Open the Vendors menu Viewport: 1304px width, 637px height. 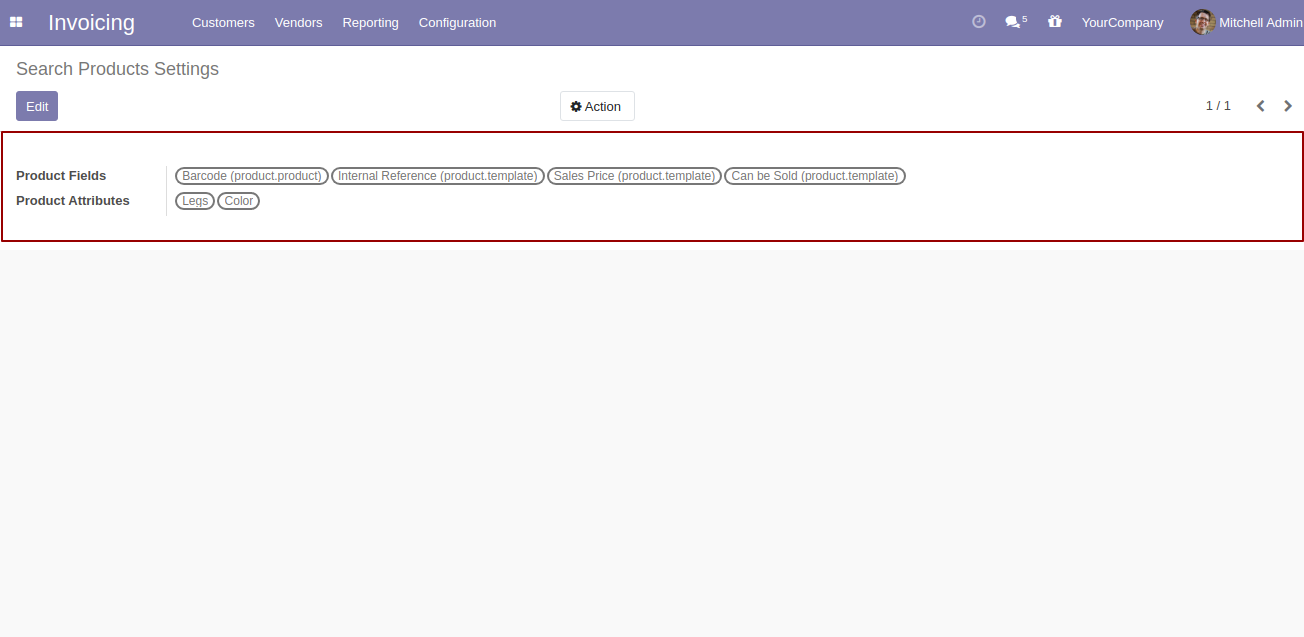[x=299, y=22]
